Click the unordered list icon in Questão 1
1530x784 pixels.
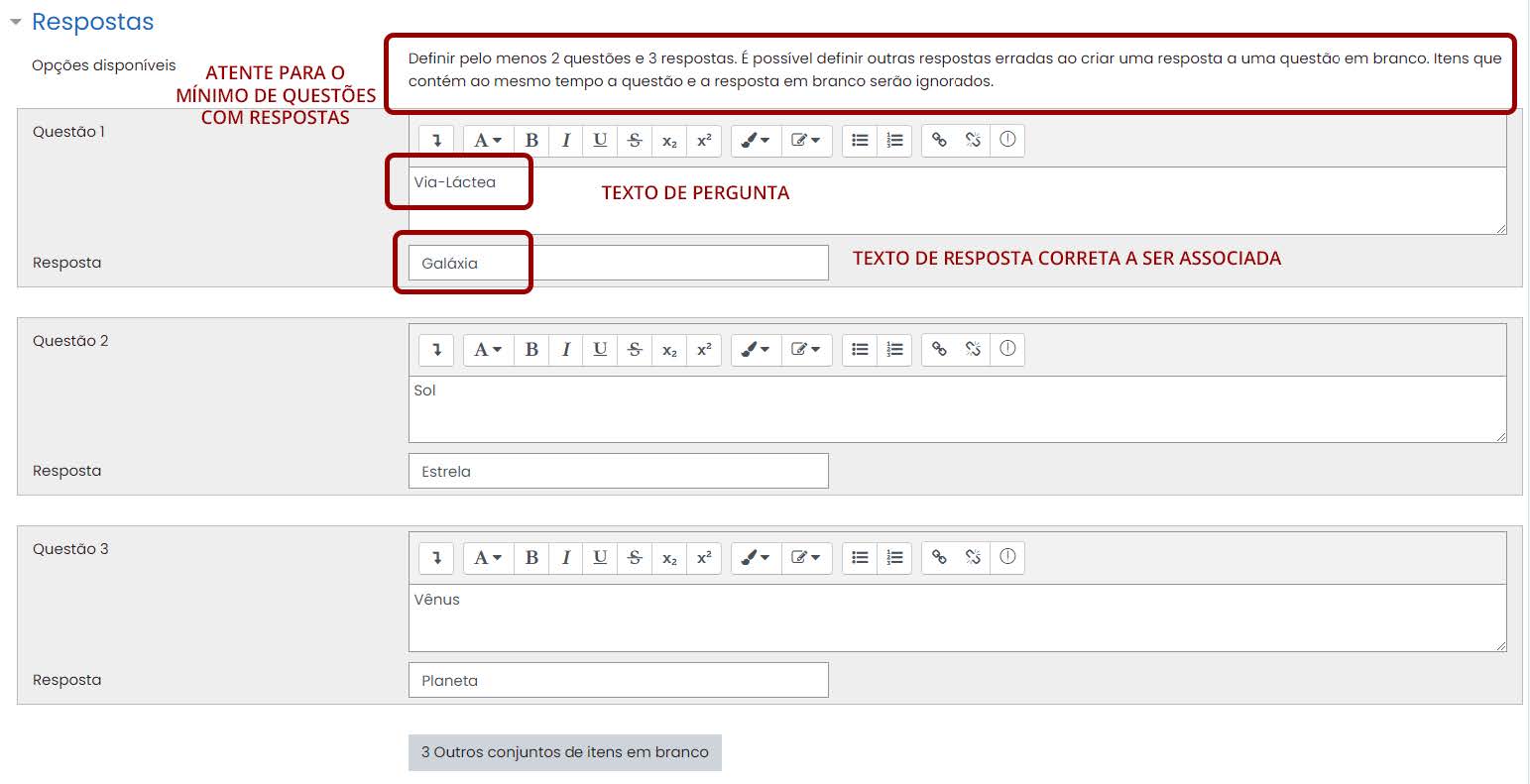(x=860, y=140)
